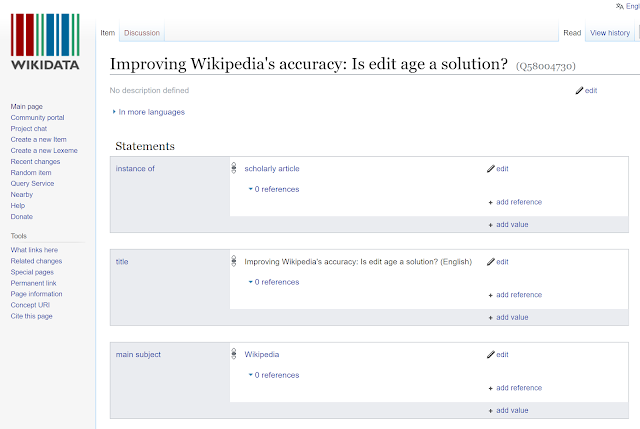Screen dimensions: 640x429
Task: Click the English title text value
Action: 358,262
